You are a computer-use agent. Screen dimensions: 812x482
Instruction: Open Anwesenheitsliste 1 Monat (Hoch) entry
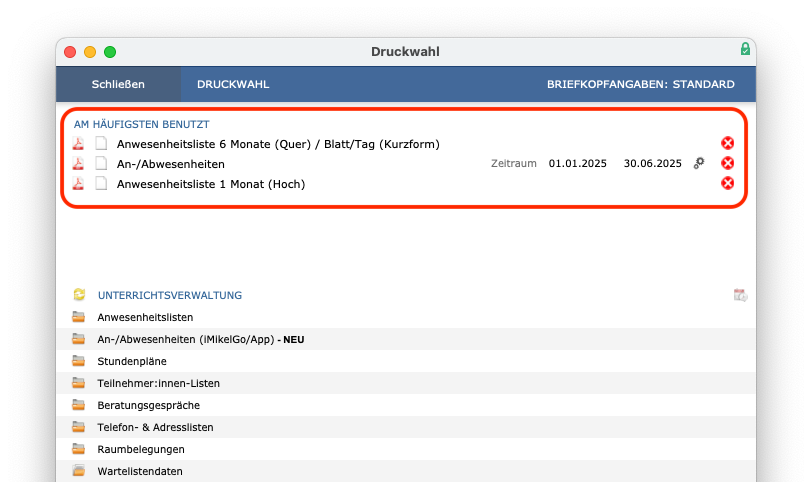point(211,184)
